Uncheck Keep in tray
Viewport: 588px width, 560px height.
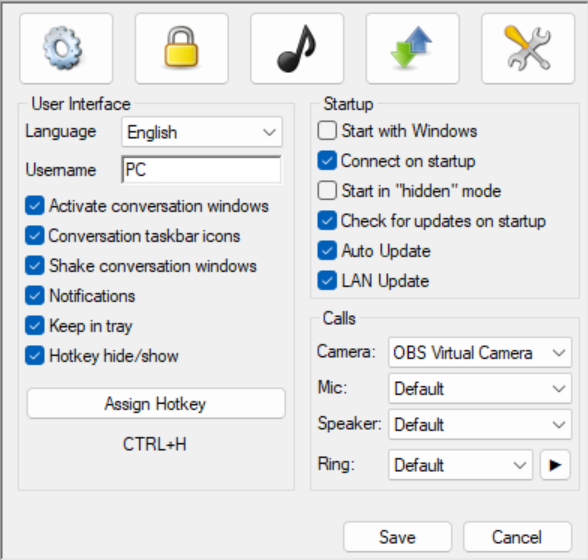34,326
